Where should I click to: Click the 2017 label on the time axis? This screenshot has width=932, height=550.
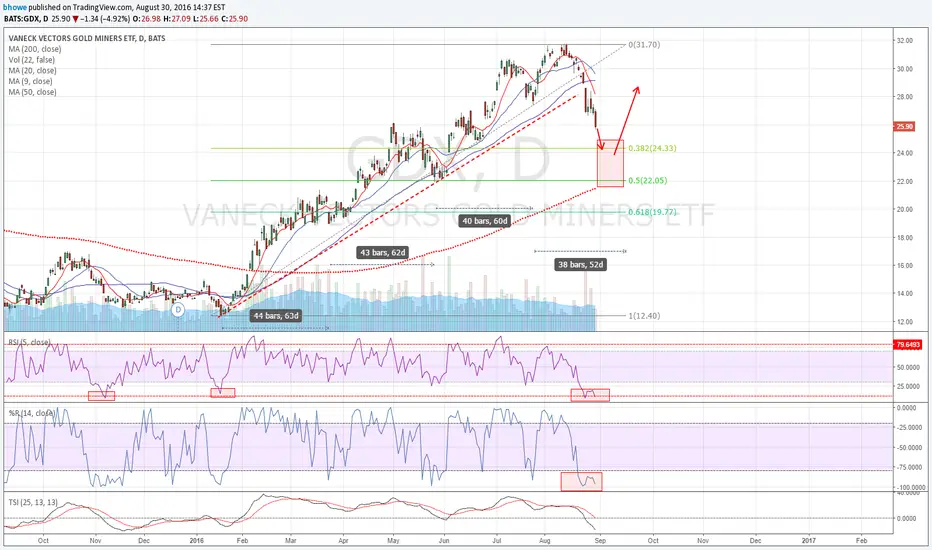(808, 541)
